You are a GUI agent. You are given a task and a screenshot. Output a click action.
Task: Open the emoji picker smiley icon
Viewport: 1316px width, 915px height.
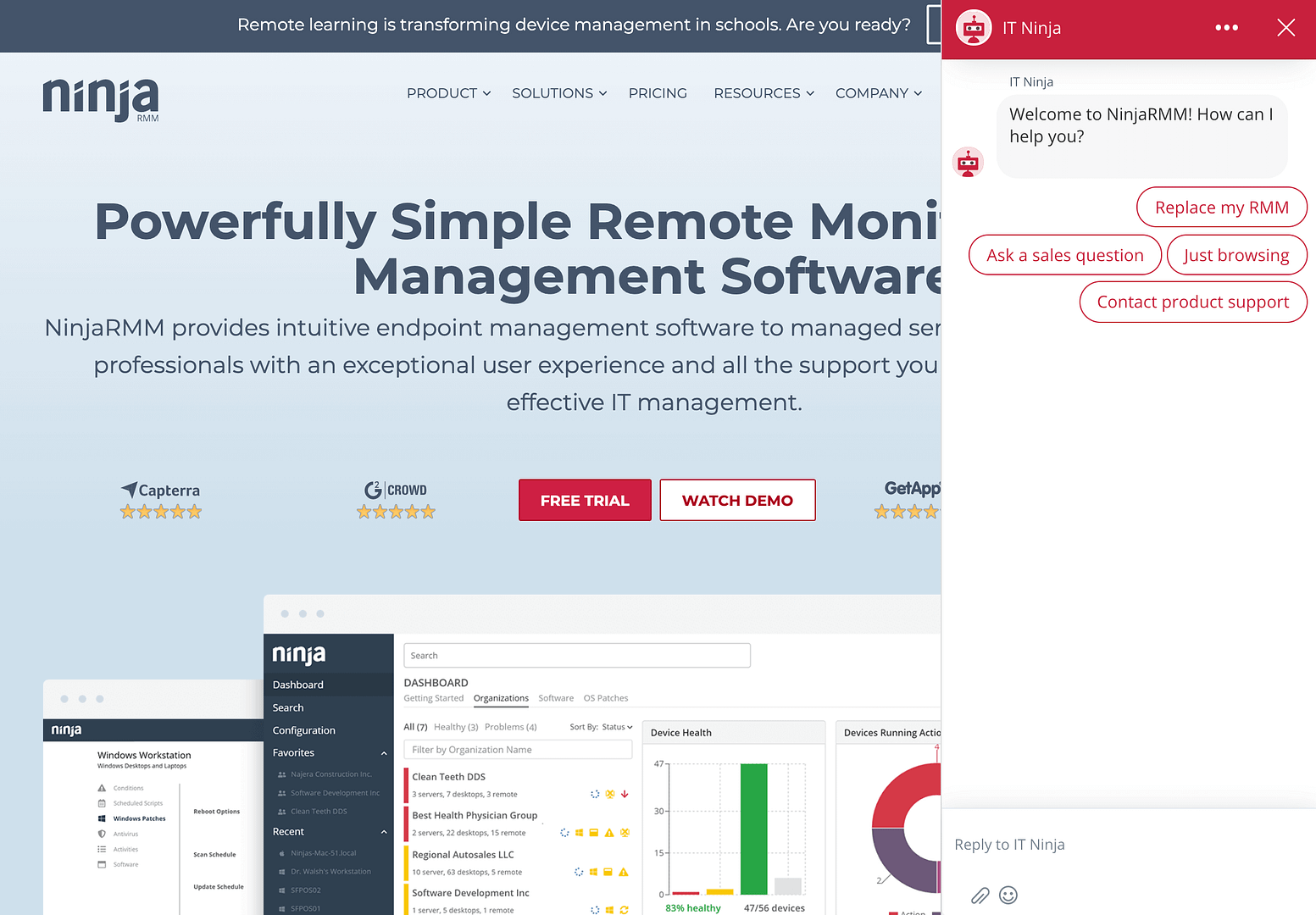tap(1008, 895)
